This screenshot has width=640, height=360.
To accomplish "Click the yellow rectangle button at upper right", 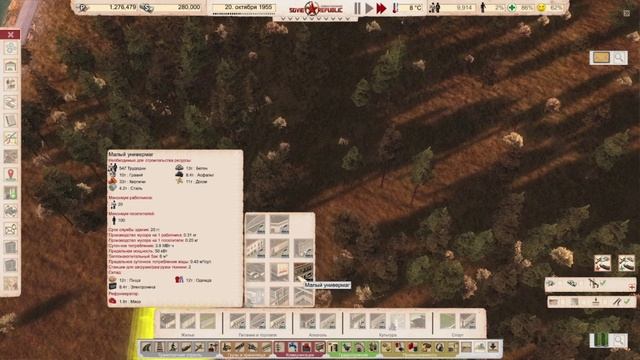I will coord(601,58).
